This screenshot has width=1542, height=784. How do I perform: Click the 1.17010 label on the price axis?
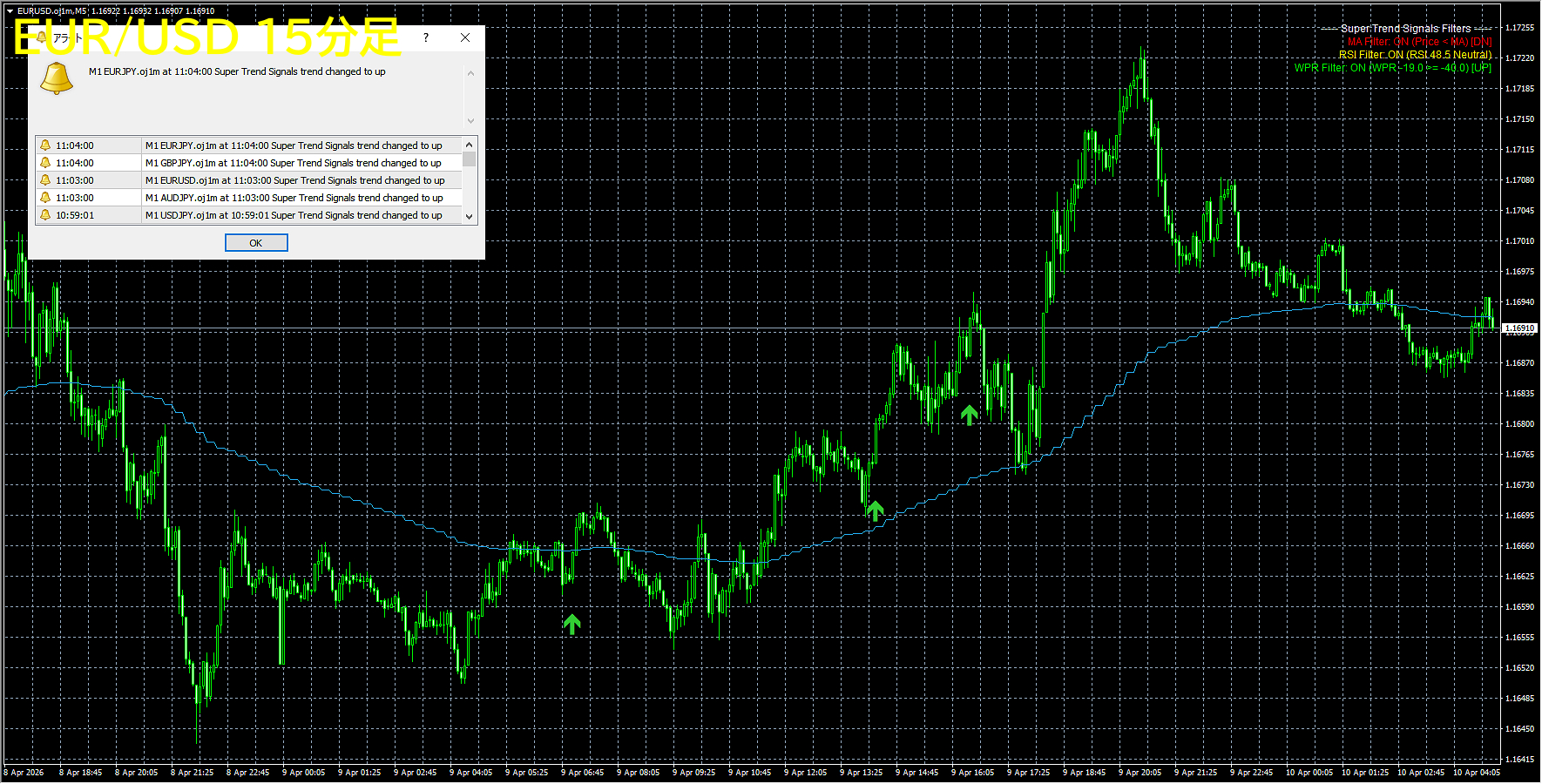coord(1519,241)
